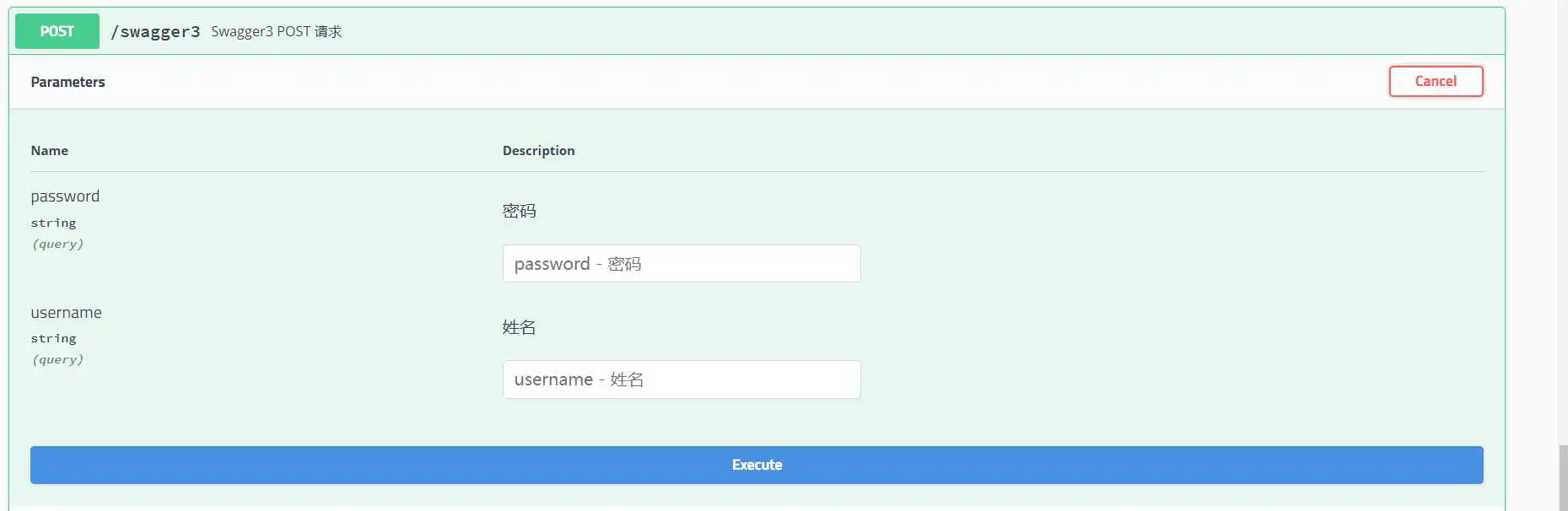Click the (query) label under password
1568x511 pixels.
pyautogui.click(x=57, y=245)
